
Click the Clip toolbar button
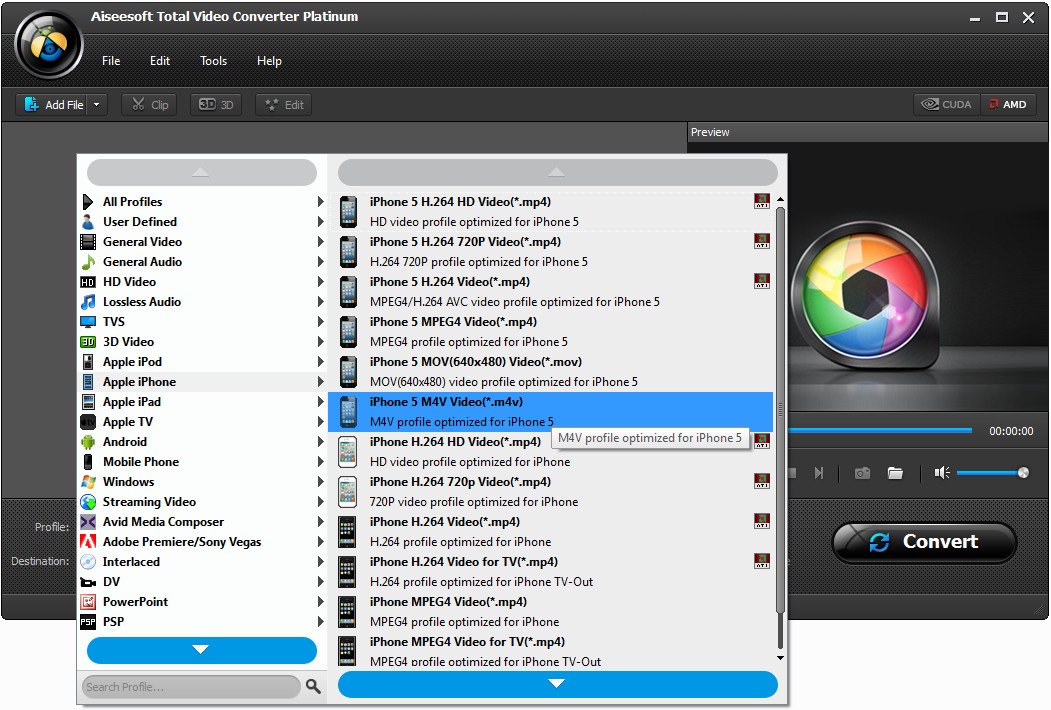149,105
